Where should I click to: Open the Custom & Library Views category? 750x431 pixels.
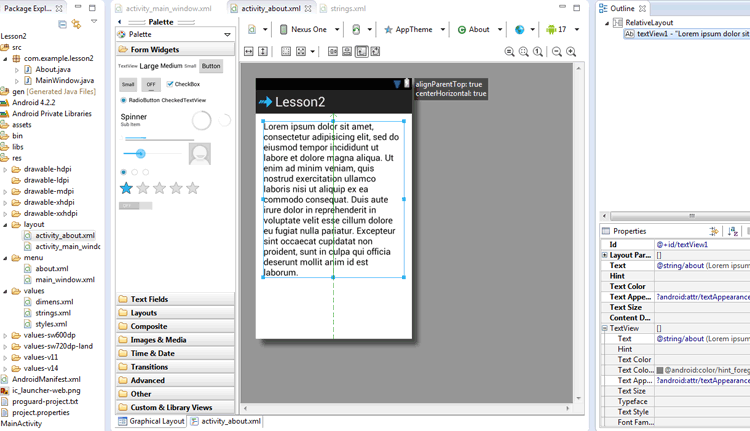[x=175, y=407]
